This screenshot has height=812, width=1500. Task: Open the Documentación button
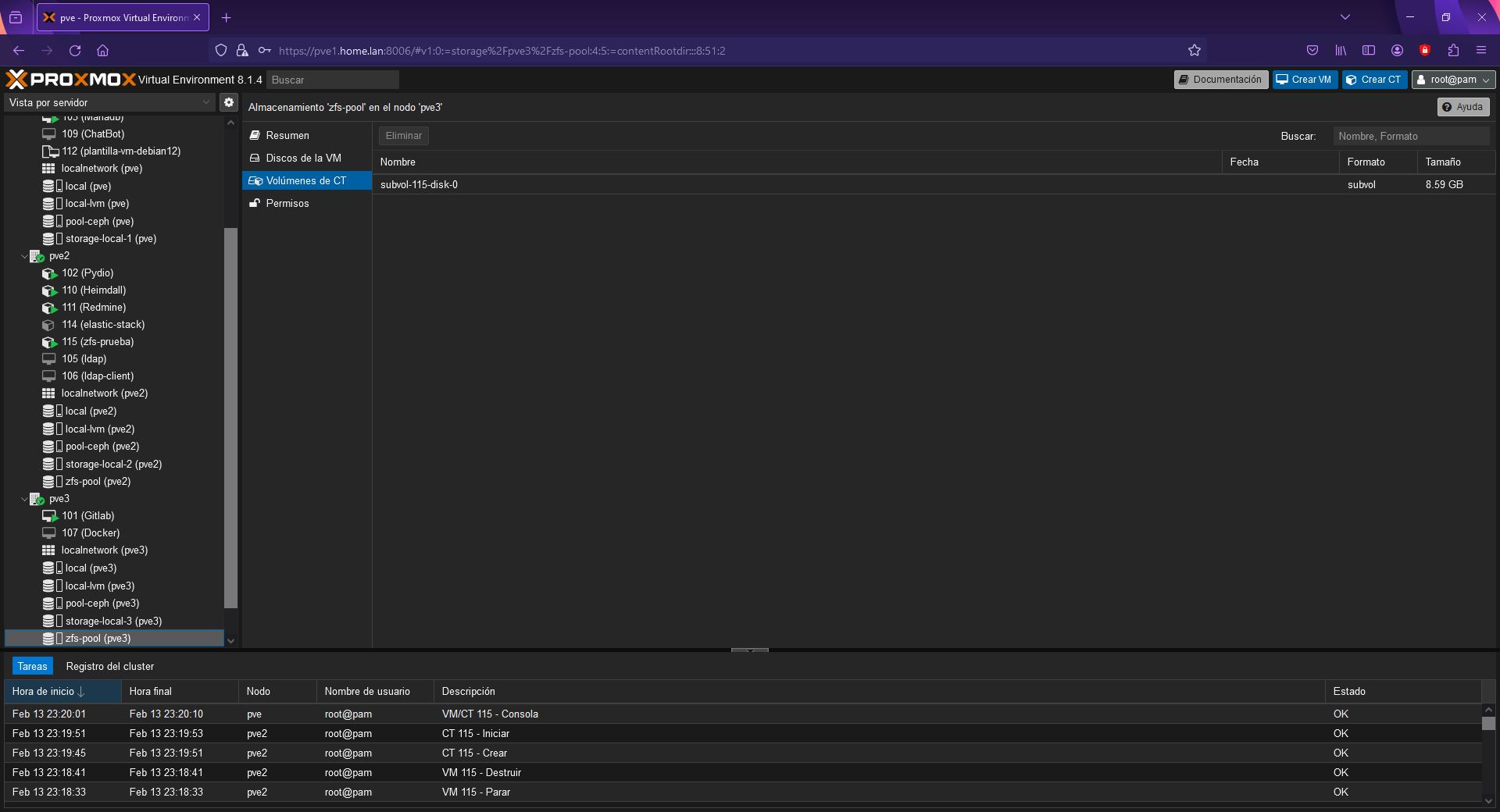point(1220,80)
